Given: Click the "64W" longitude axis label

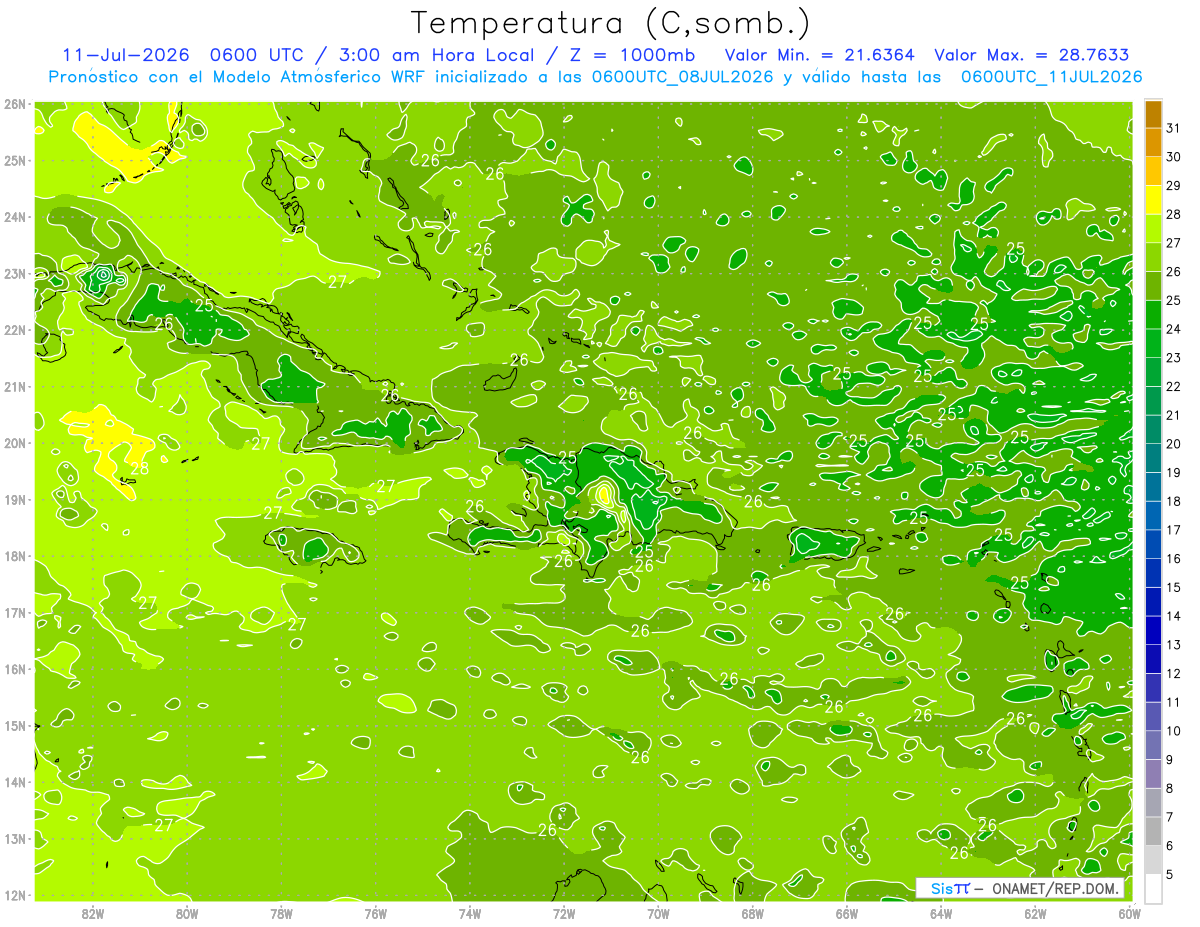Looking at the screenshot, I should [941, 913].
